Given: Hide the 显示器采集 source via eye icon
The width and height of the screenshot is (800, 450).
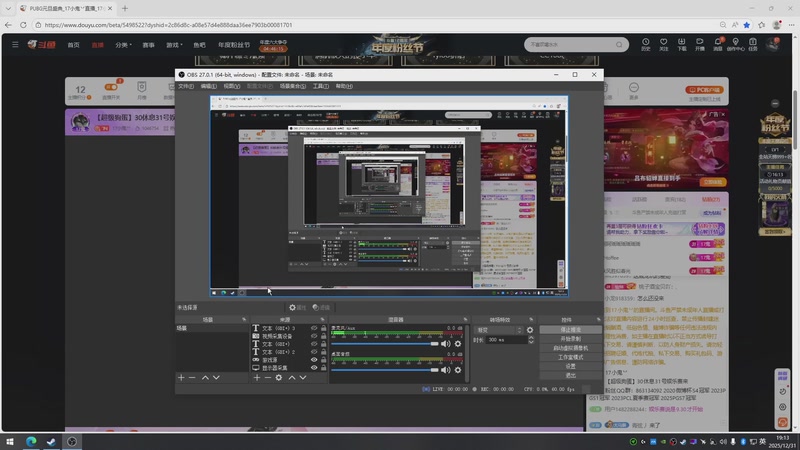Looking at the screenshot, I should tap(314, 368).
